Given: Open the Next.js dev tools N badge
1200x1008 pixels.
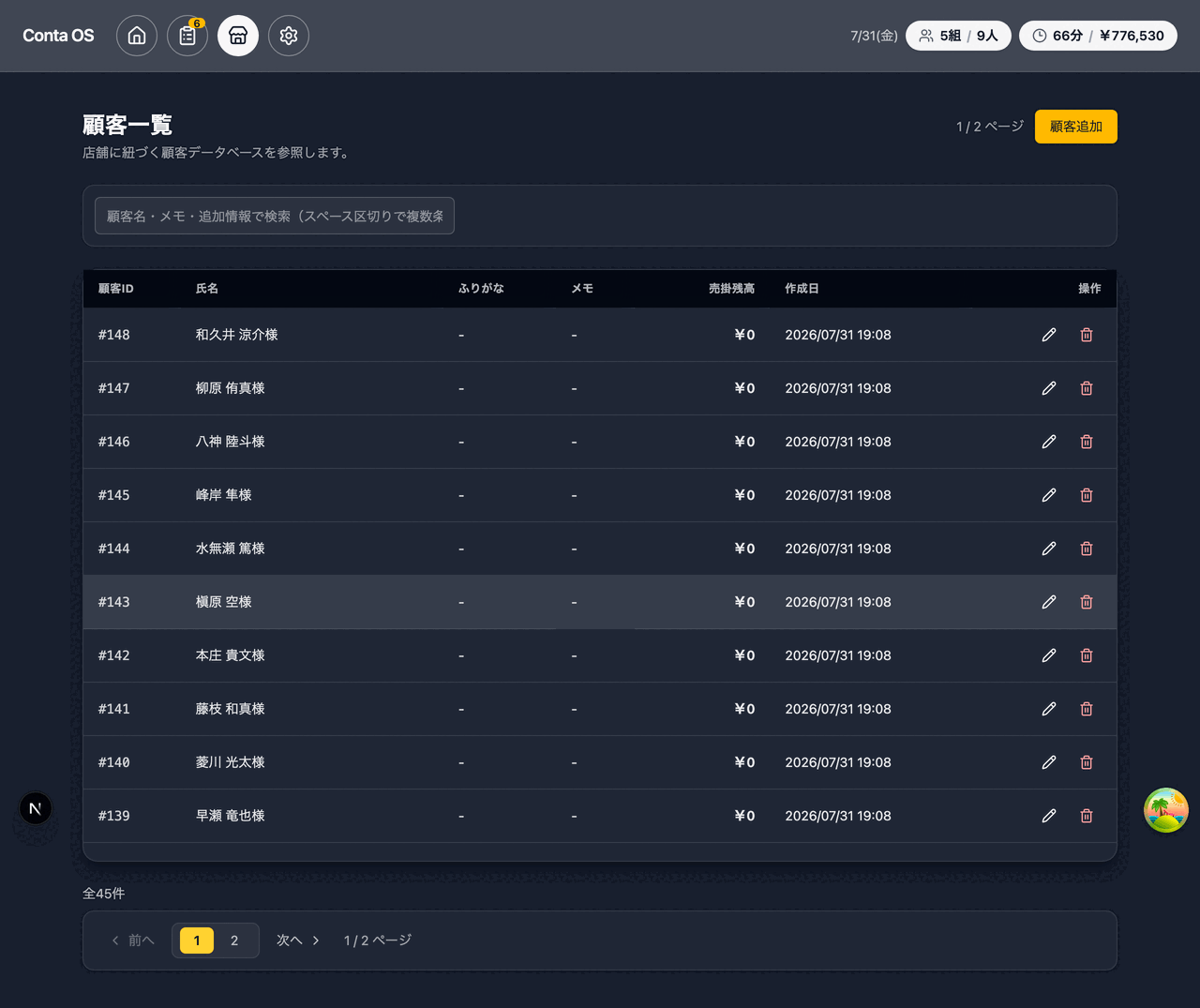Looking at the screenshot, I should click(x=36, y=808).
